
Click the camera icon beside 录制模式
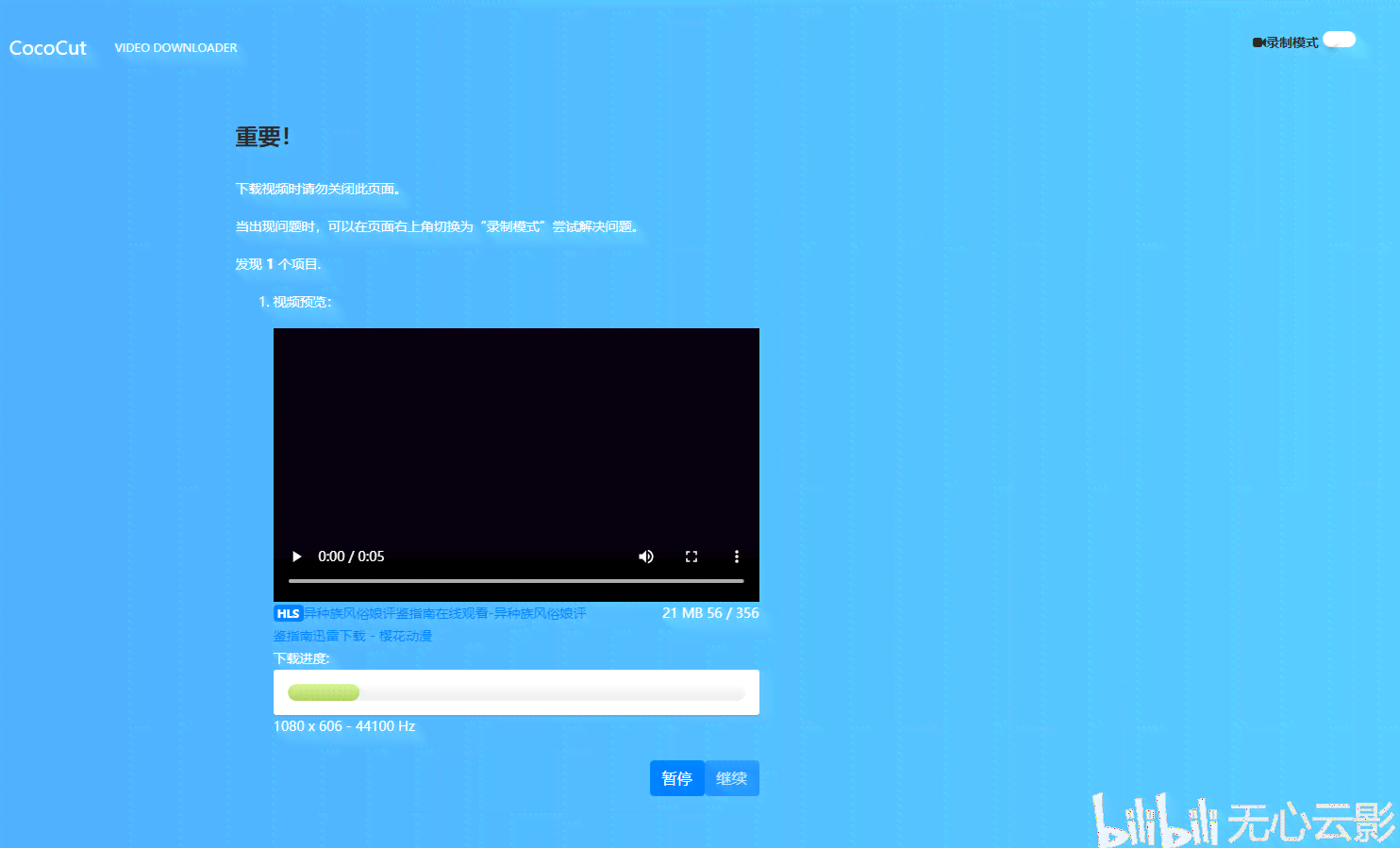(x=1258, y=42)
